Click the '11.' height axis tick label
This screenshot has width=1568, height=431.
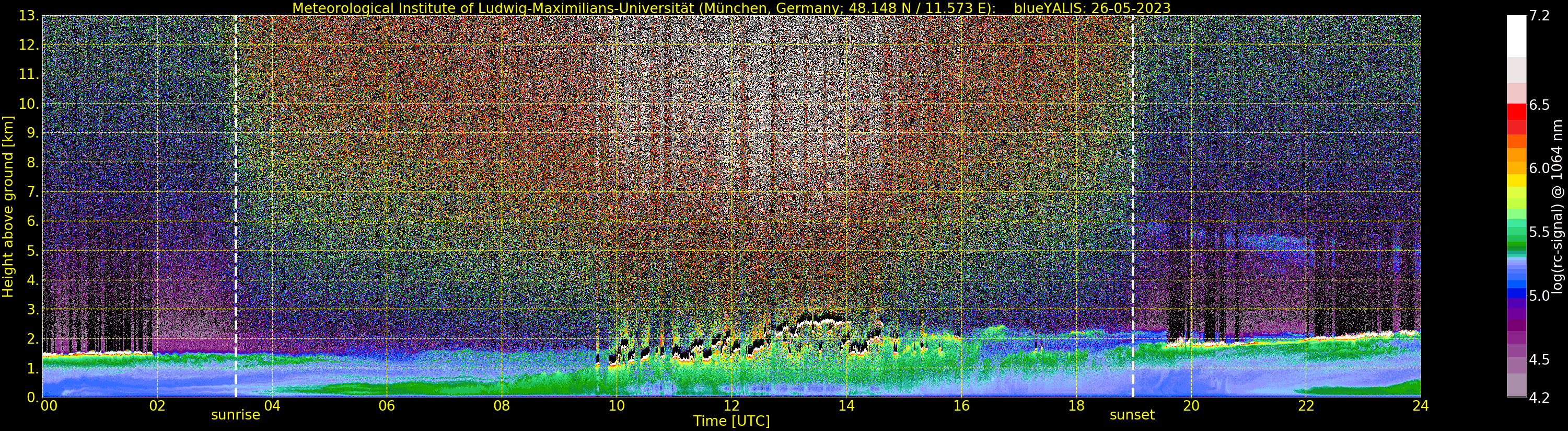click(29, 74)
